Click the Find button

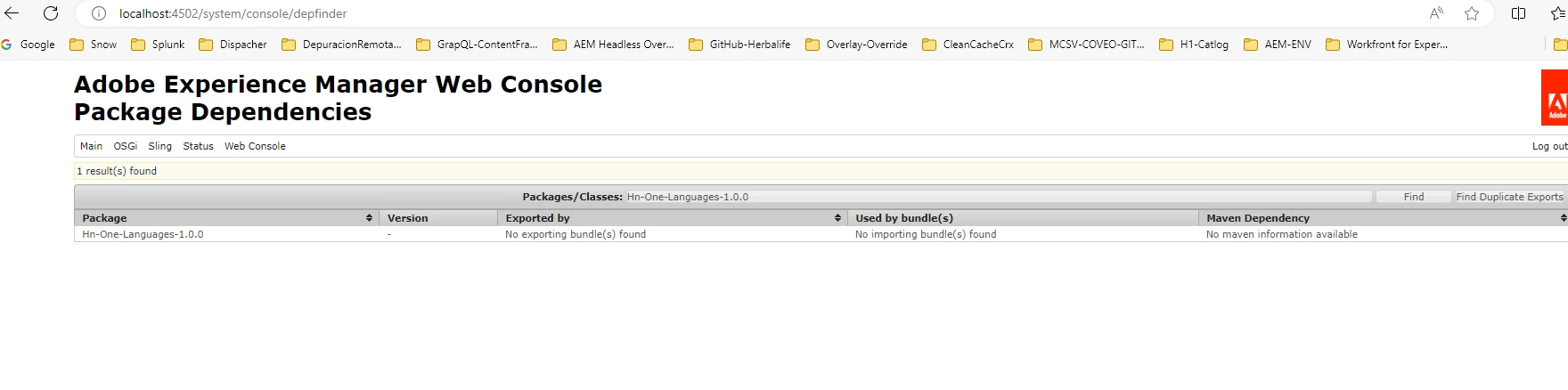click(1414, 197)
